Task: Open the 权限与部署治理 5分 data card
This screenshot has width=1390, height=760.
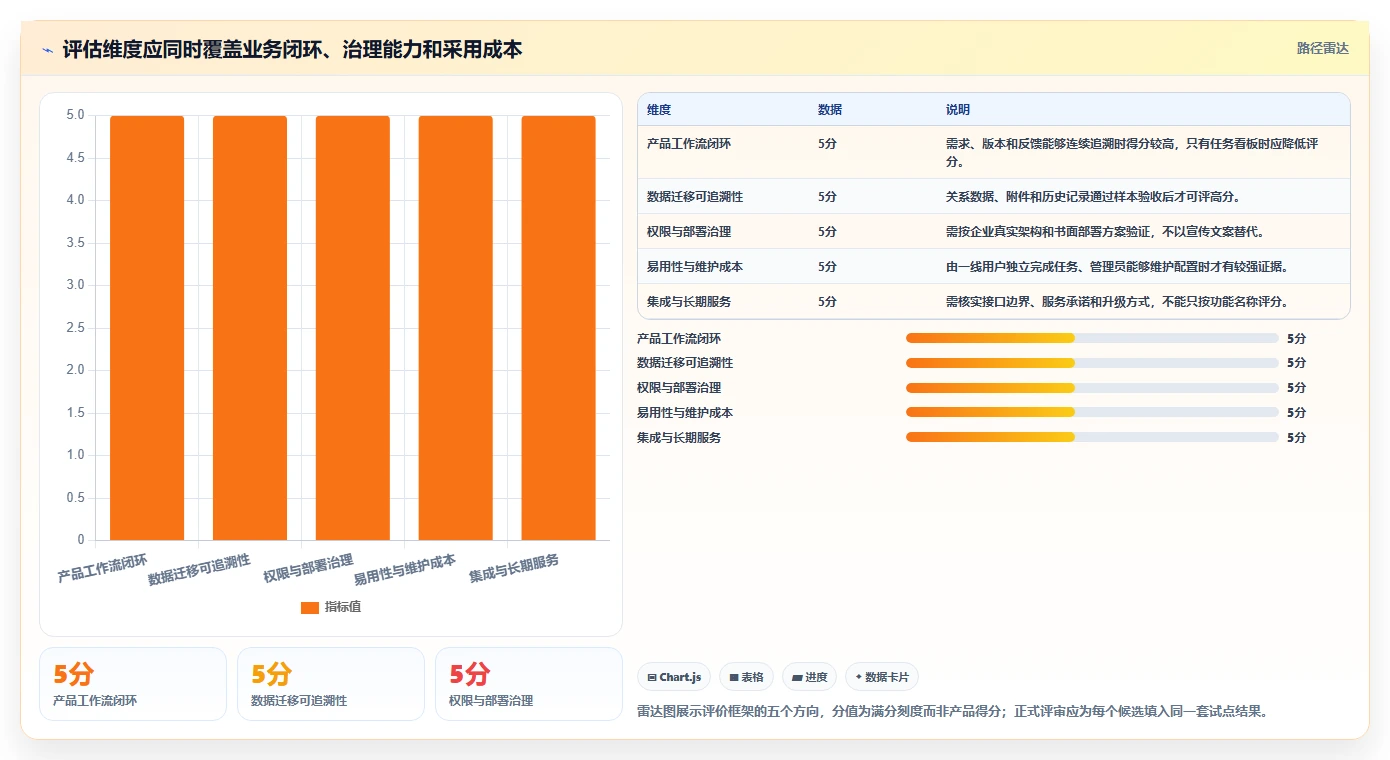Action: tap(529, 684)
